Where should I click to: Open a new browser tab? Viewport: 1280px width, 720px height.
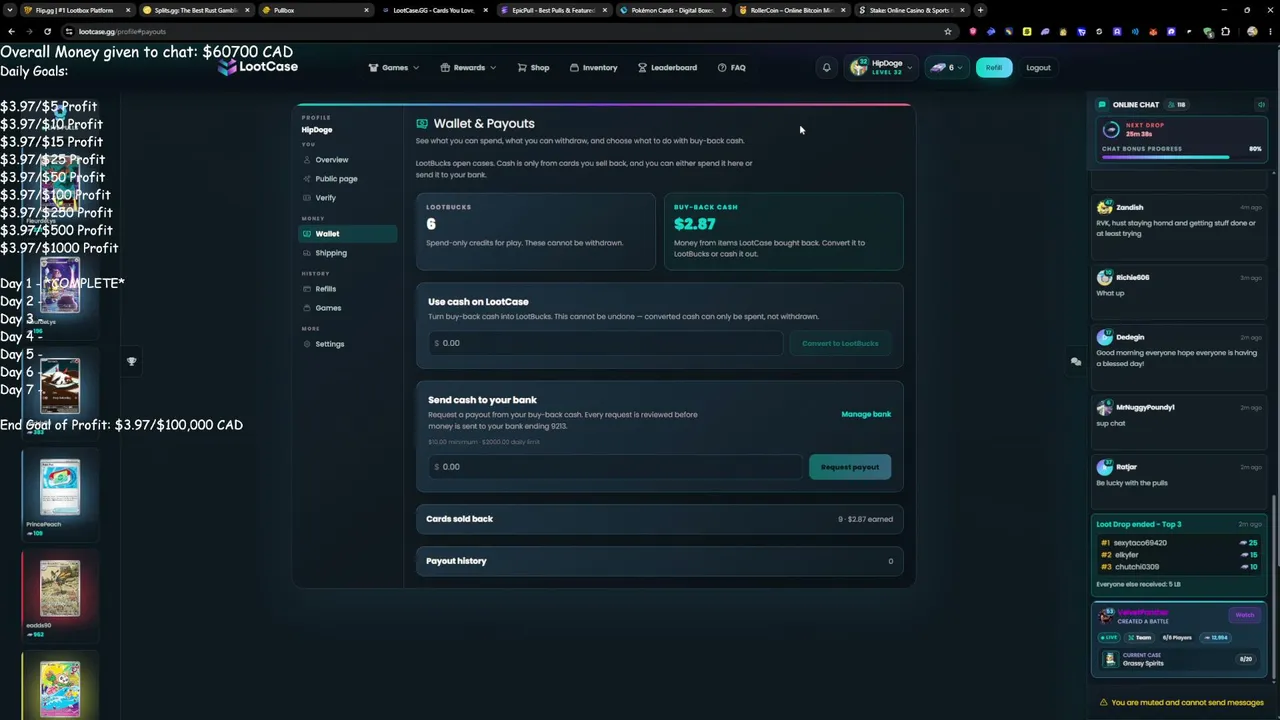pos(980,10)
